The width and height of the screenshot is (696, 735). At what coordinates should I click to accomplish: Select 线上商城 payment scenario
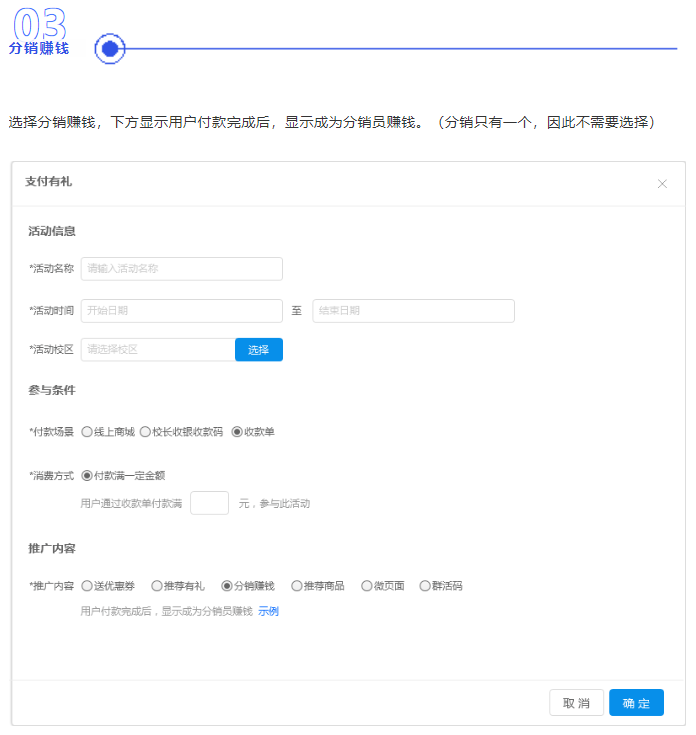pos(87,432)
